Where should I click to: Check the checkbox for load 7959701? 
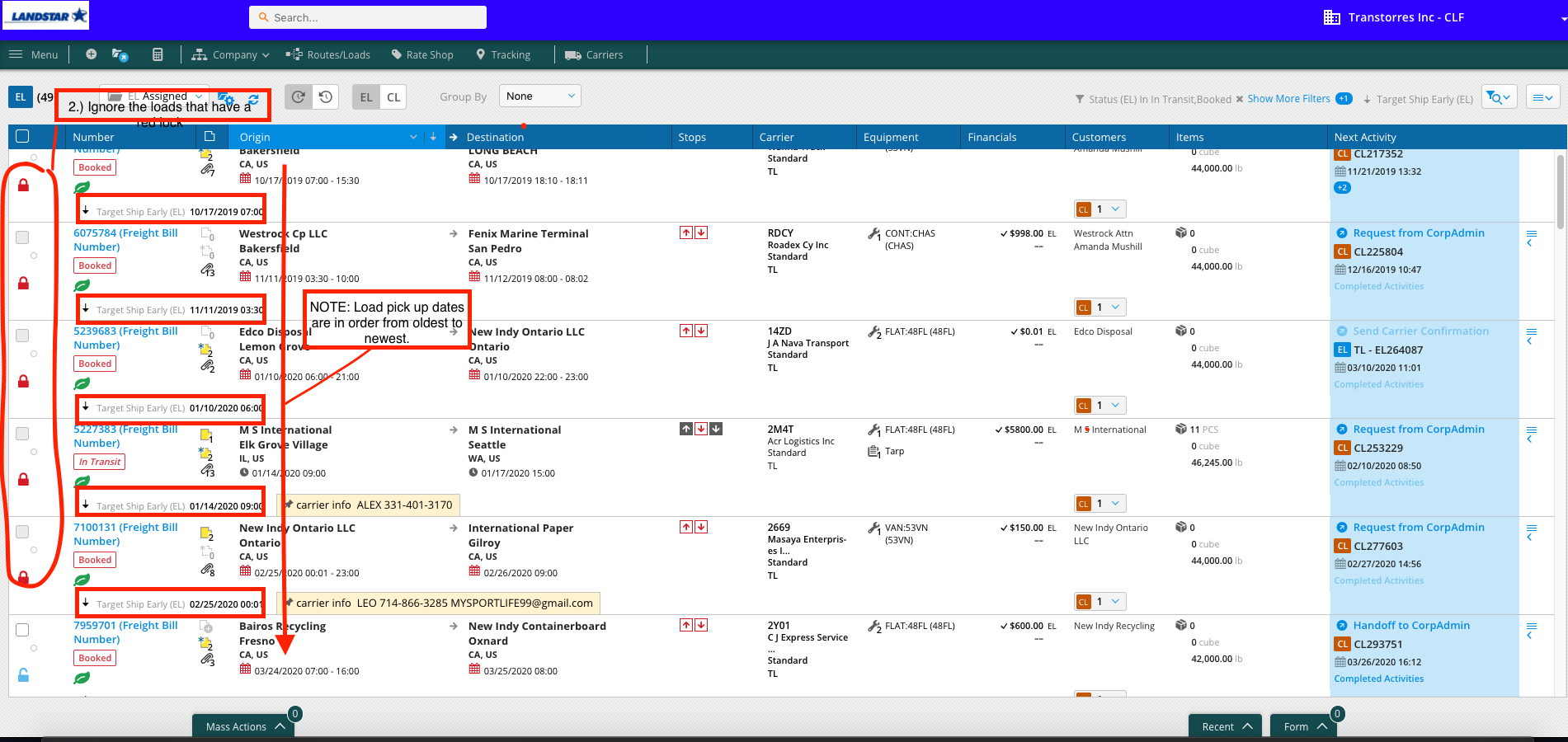click(x=22, y=629)
